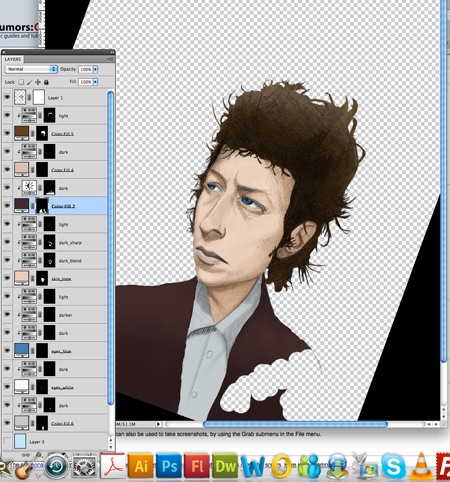Screen dimensions: 450x482
Task: Click the blue eyes_blue color swatch thumbnail
Action: pyautogui.click(x=21, y=351)
